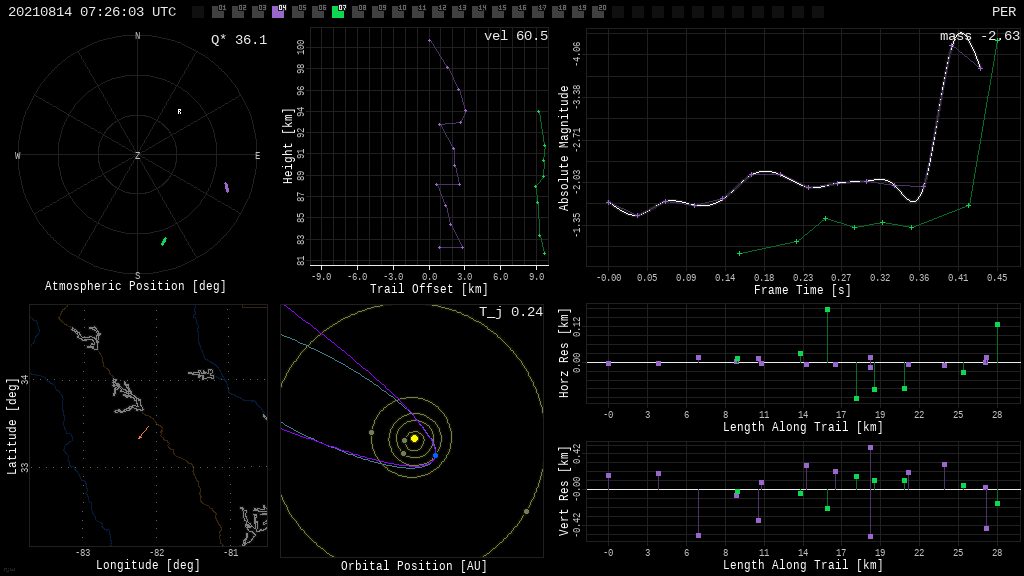Click the 'Q* 36.1' convergence angle readout
Screen dimensions: 1024x576
tap(239, 40)
